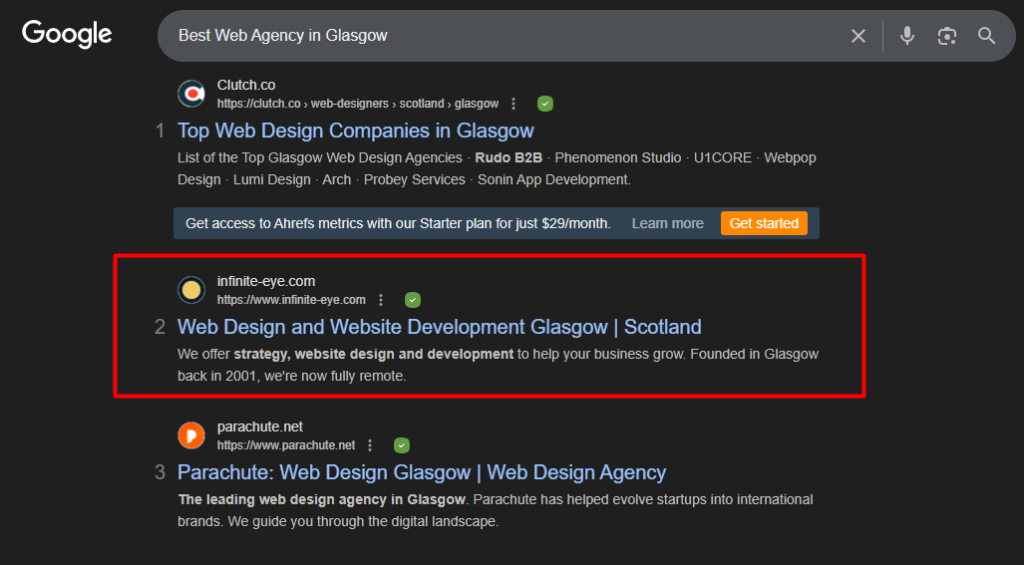Open Web Design and Website Development Glasgow link
1024x565 pixels.
(x=439, y=327)
